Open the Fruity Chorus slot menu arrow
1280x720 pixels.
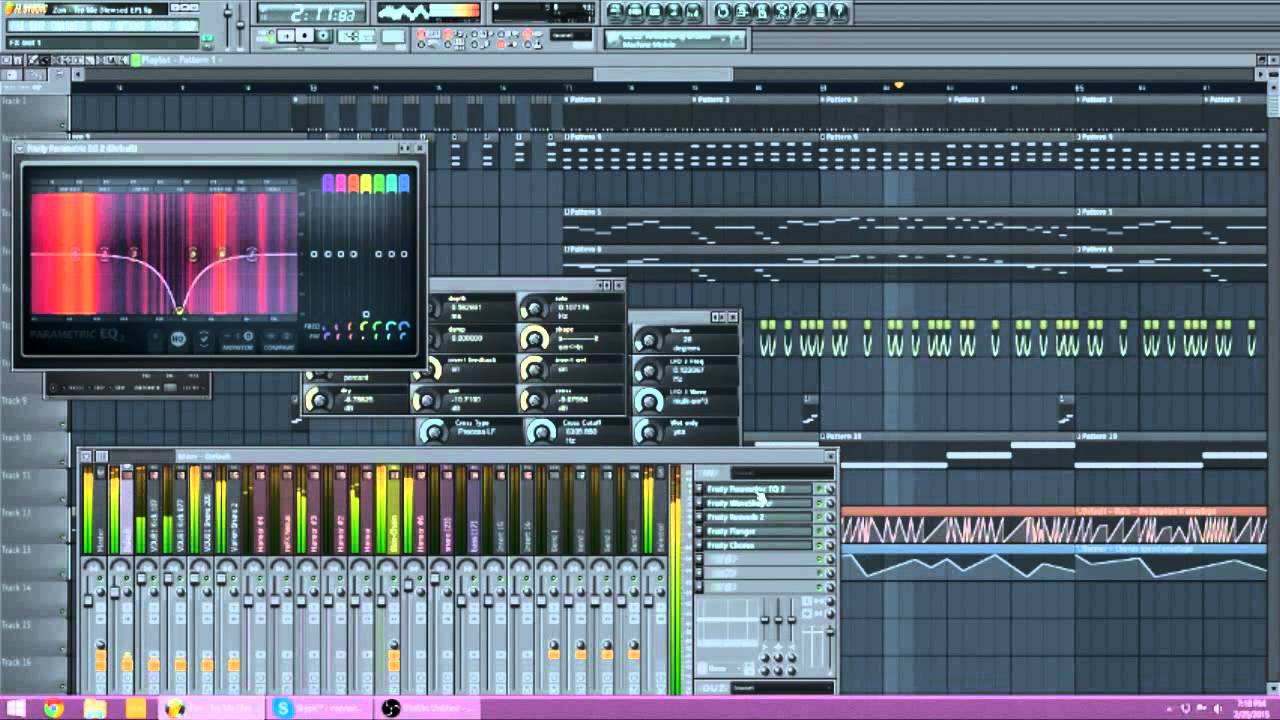(x=699, y=545)
